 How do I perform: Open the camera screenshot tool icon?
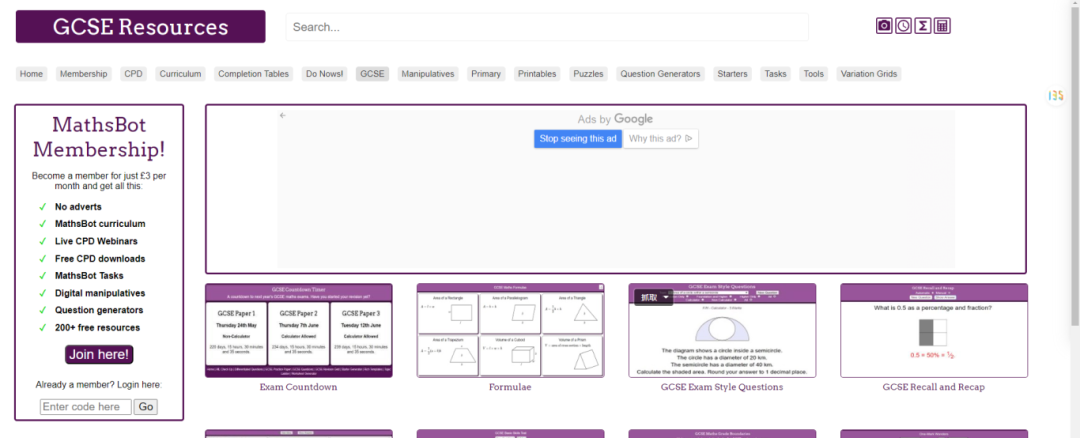884,26
